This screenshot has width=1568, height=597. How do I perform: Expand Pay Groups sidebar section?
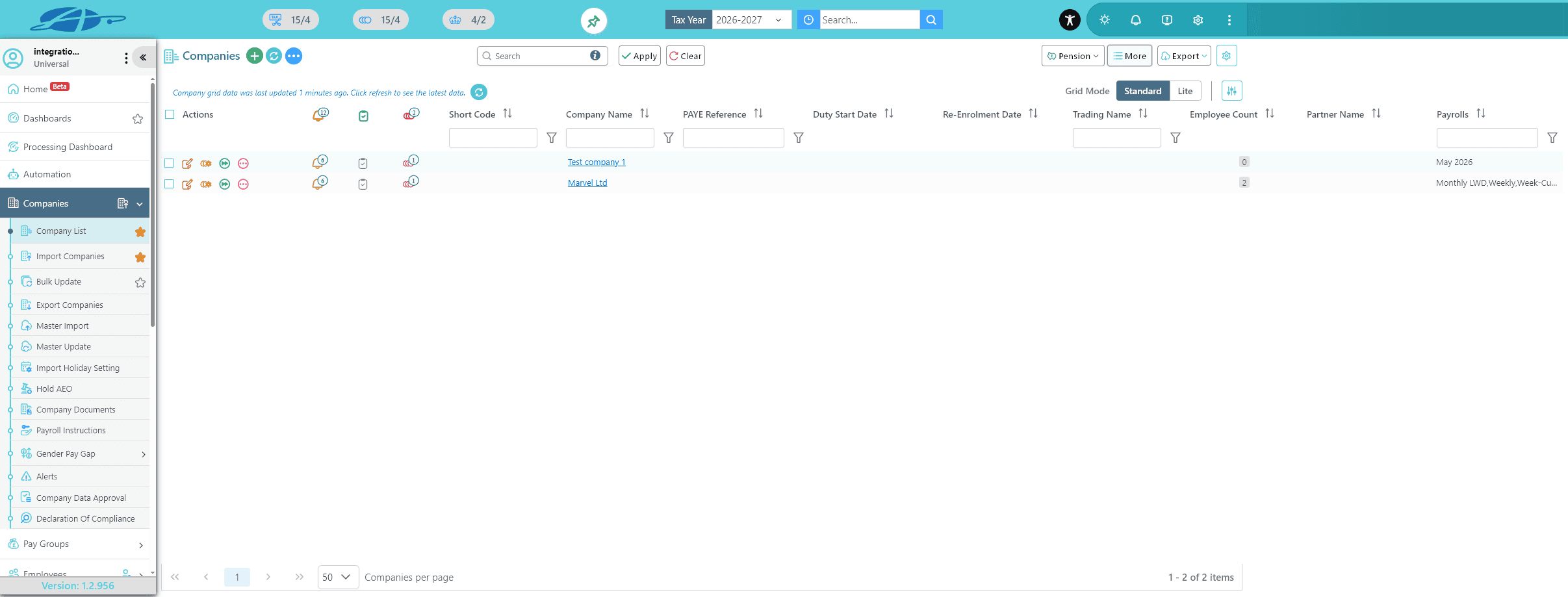[x=141, y=545]
